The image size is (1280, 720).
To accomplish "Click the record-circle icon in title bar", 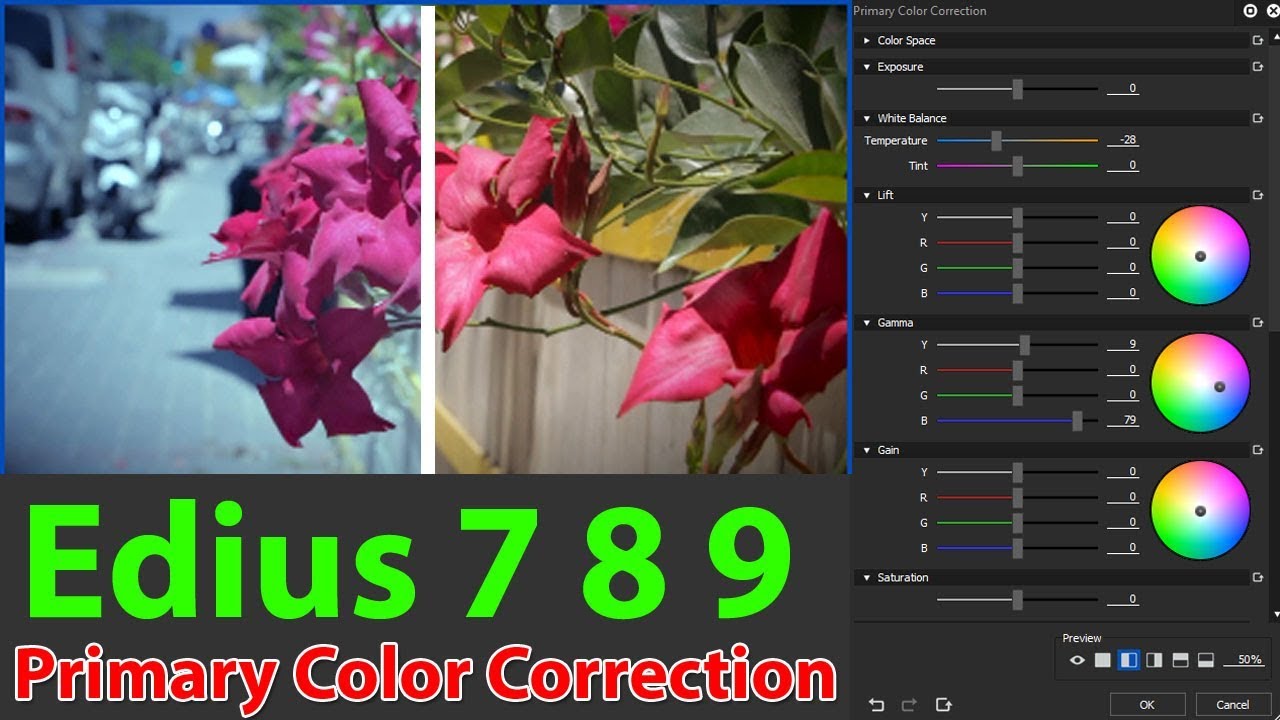I will (1250, 11).
